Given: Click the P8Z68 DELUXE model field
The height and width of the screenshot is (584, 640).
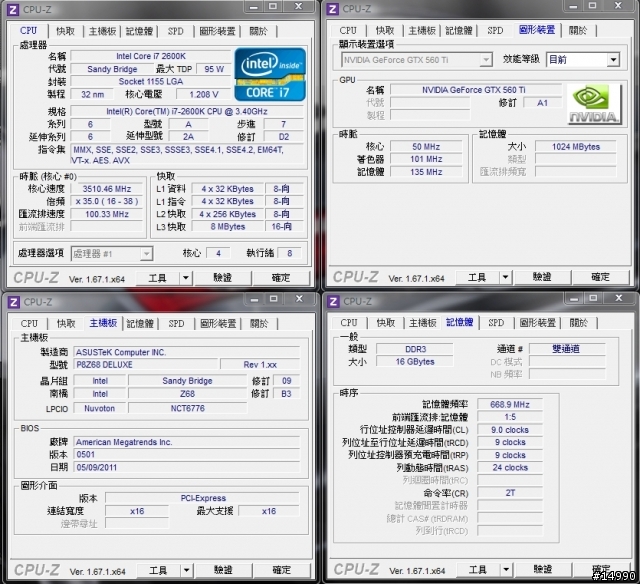Looking at the screenshot, I should pyautogui.click(x=146, y=364).
